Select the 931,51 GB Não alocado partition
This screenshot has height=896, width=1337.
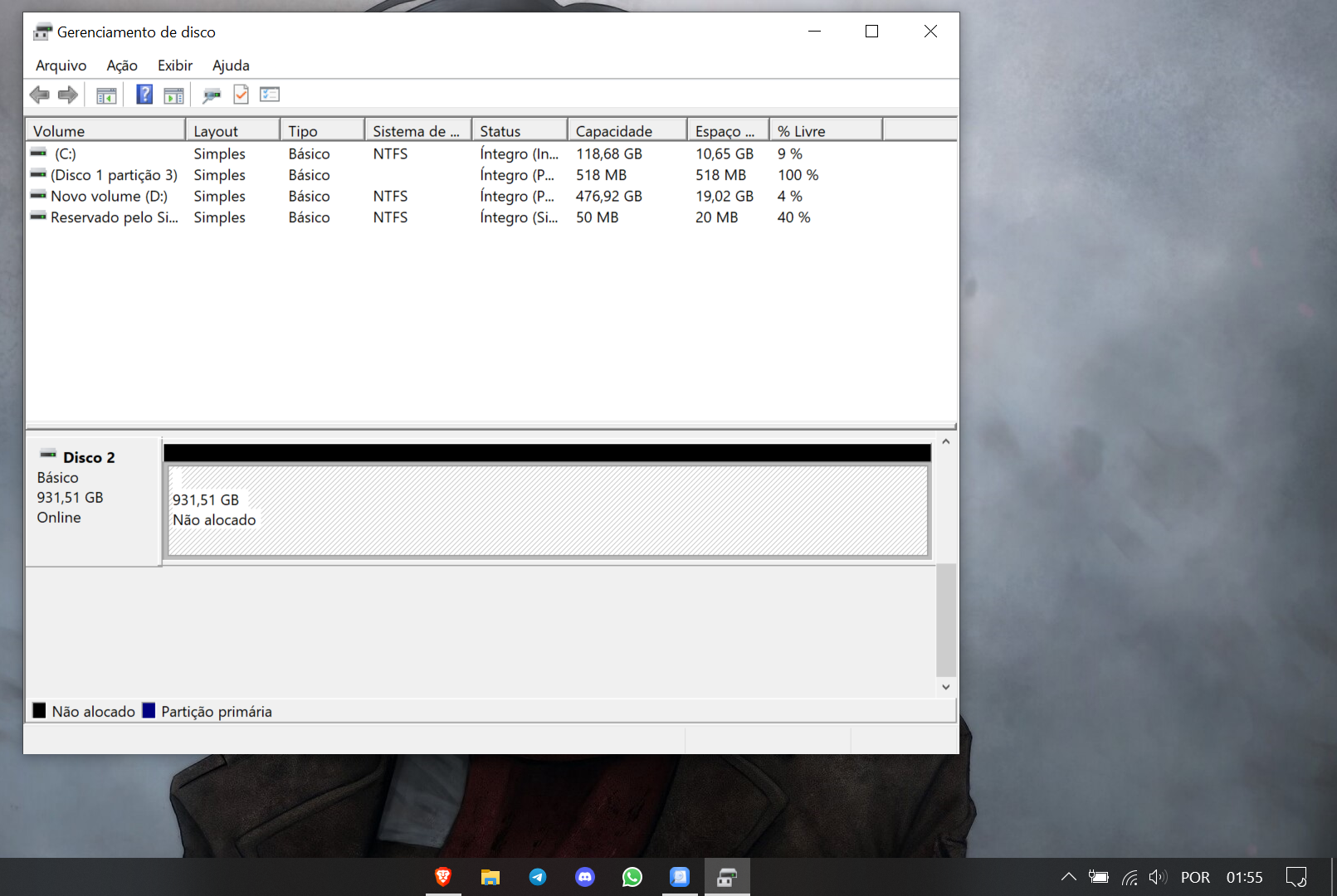(548, 509)
